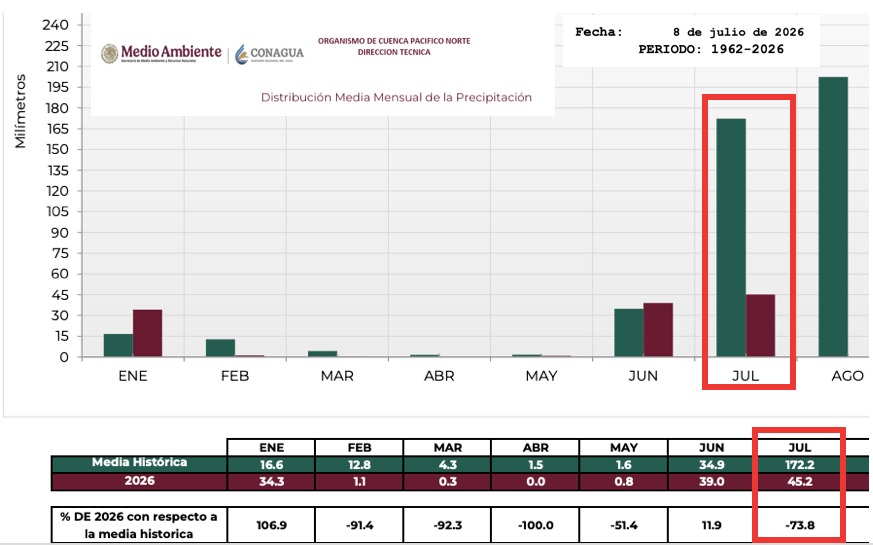The width and height of the screenshot is (873, 545).
Task: Click the JUL column header in table
Action: 800,448
